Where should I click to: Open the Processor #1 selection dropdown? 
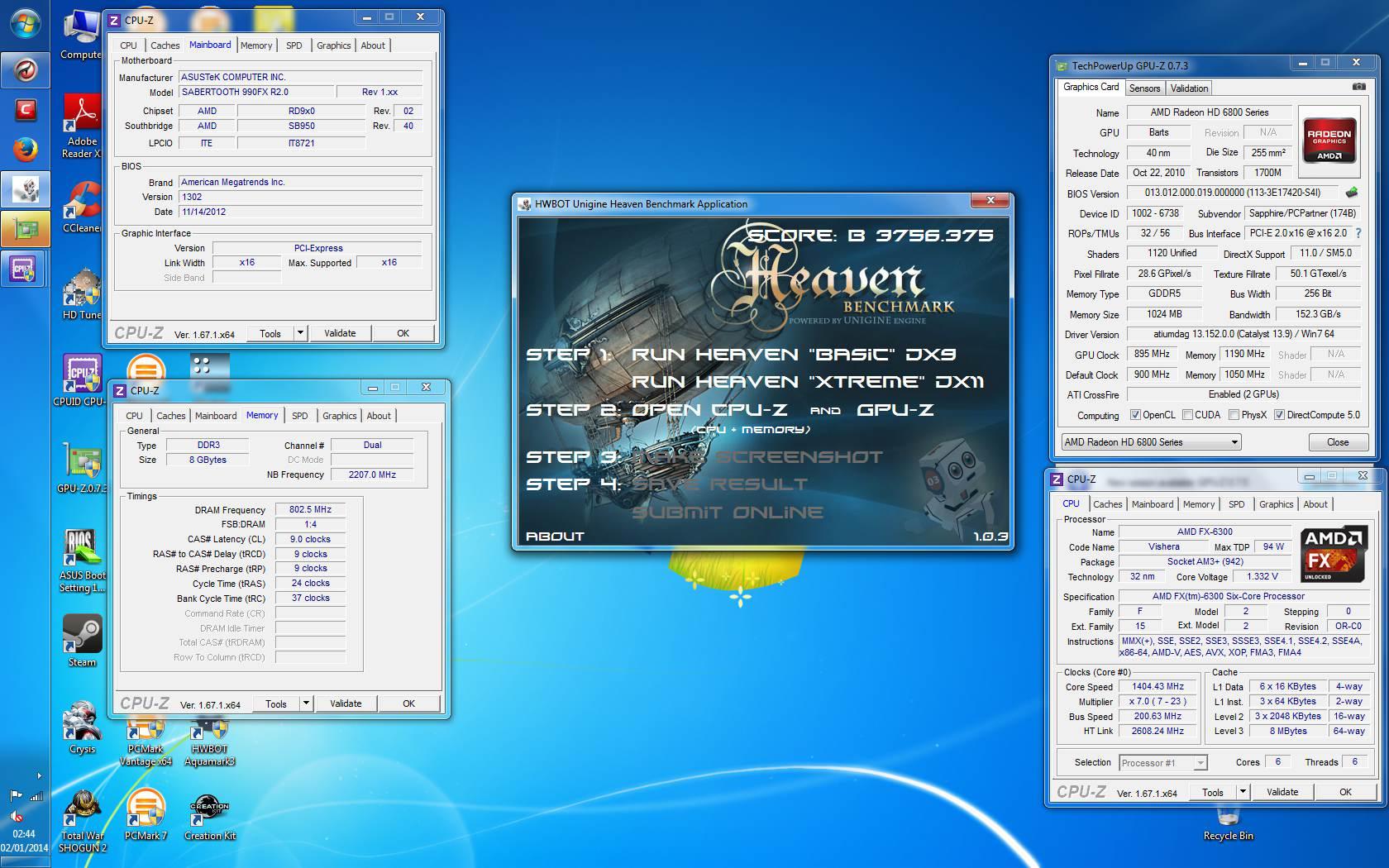(x=1163, y=762)
